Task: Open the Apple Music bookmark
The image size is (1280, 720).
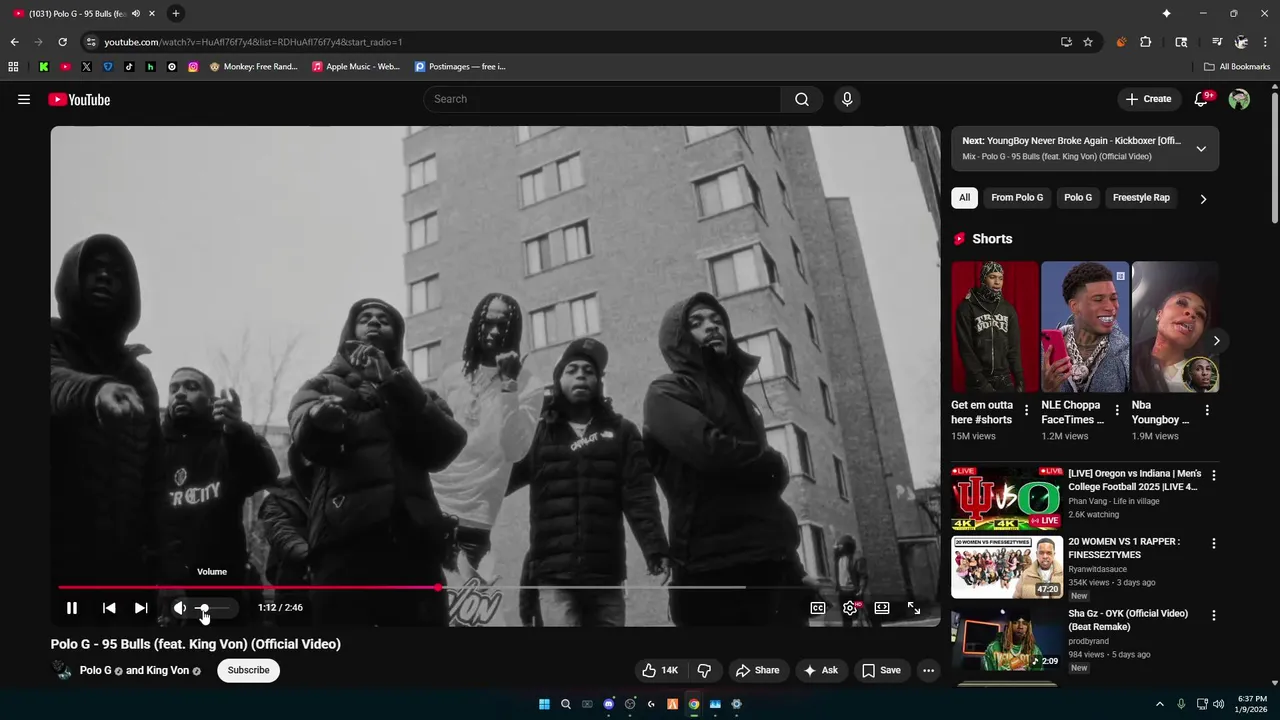Action: 356,67
